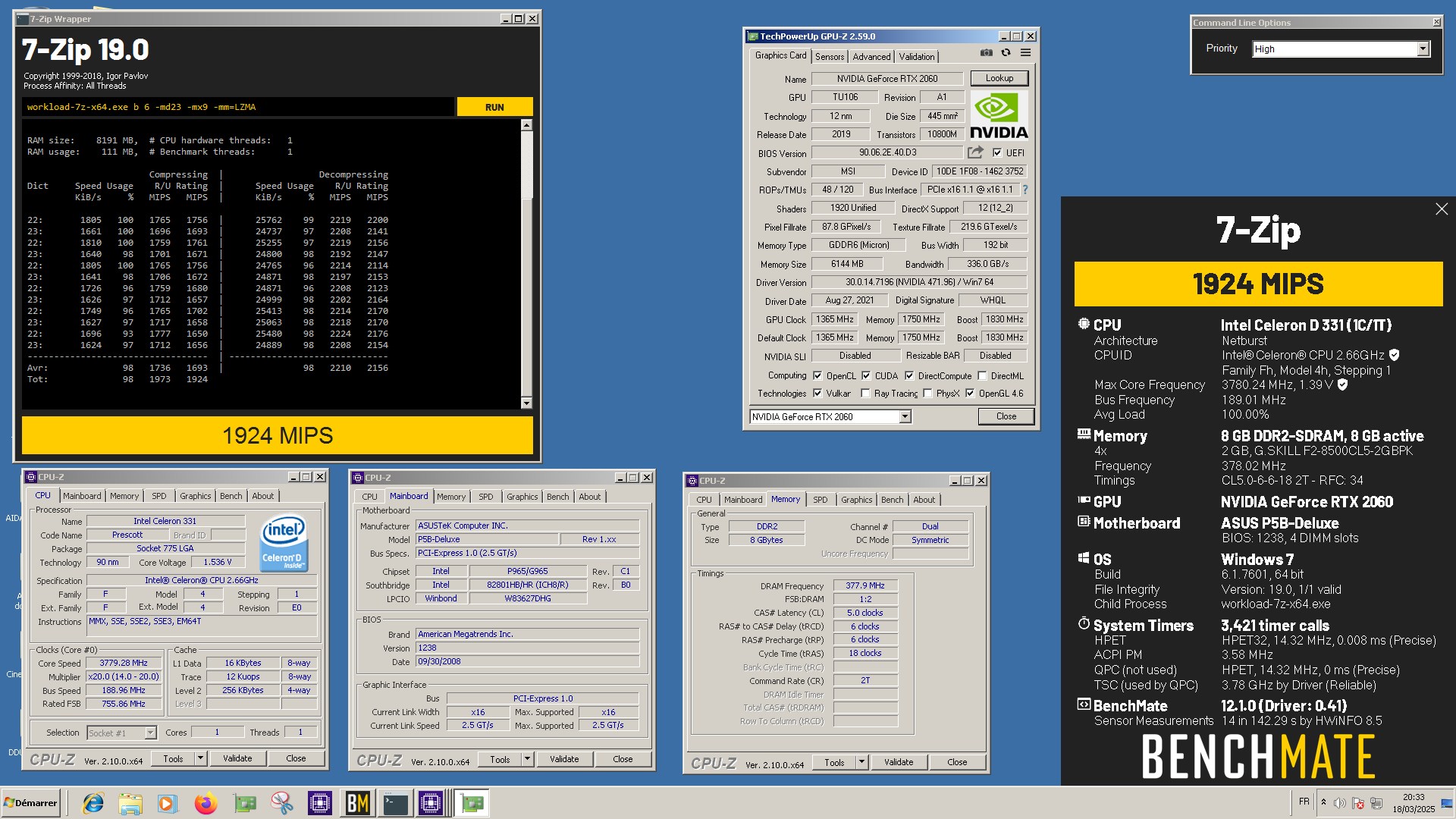Click the volume speaker tray icon
The height and width of the screenshot is (819, 1456).
(x=1339, y=803)
